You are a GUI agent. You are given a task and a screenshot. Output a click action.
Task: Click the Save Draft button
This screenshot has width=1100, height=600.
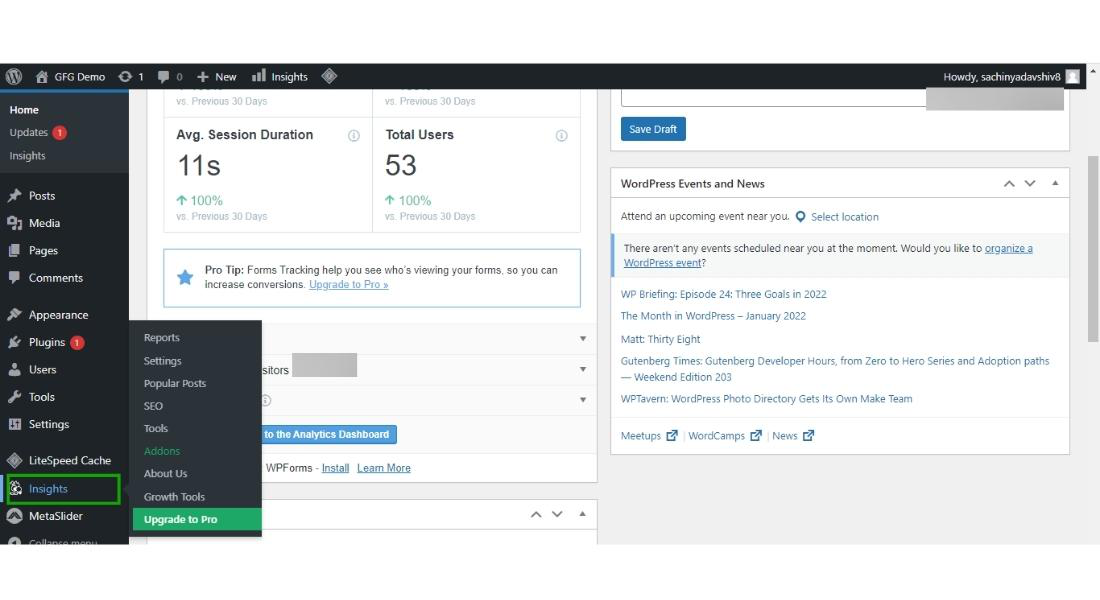[653, 129]
